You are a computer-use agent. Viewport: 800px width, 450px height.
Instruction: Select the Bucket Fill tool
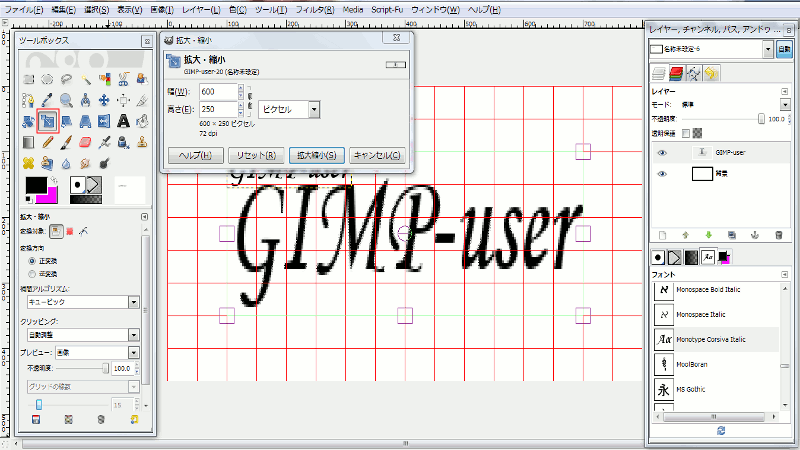[x=142, y=121]
